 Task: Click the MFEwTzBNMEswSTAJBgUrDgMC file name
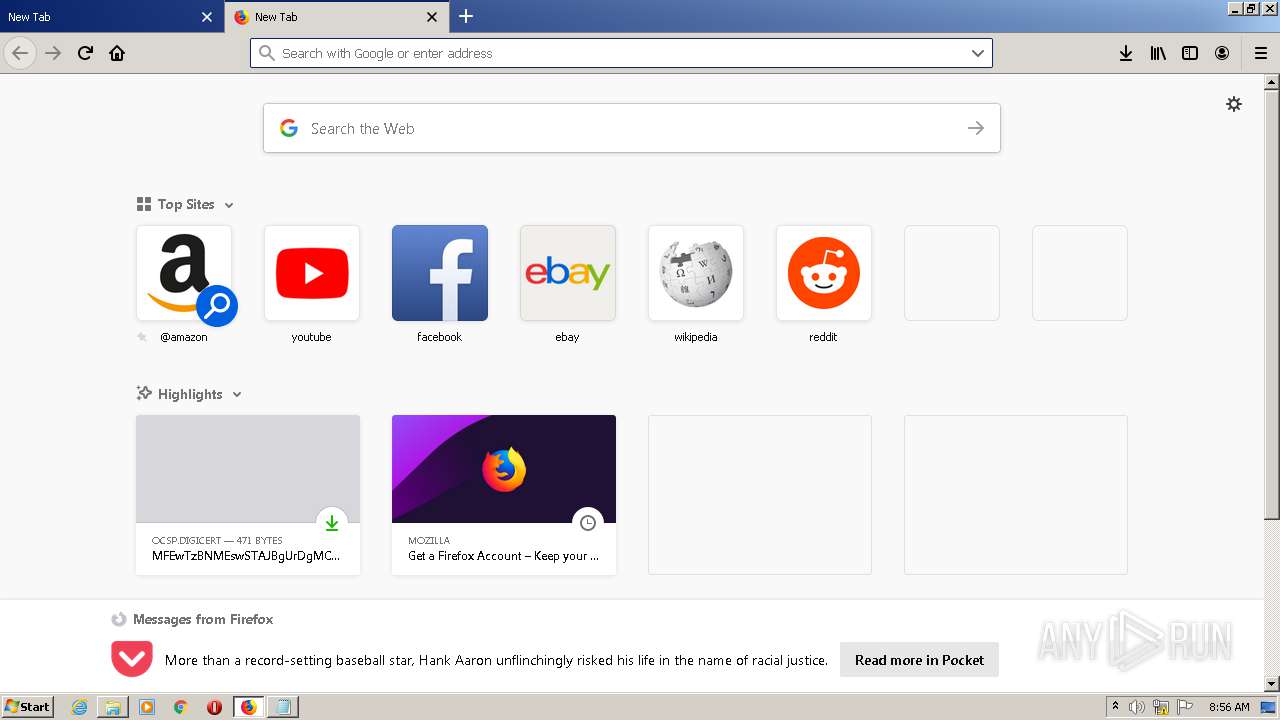coord(246,556)
